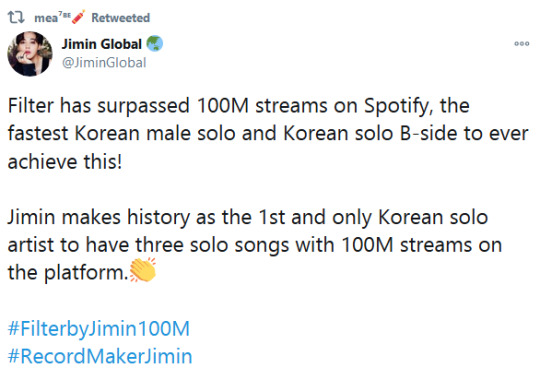
Task: Open the mea retweeter profile name
Action: point(46,18)
